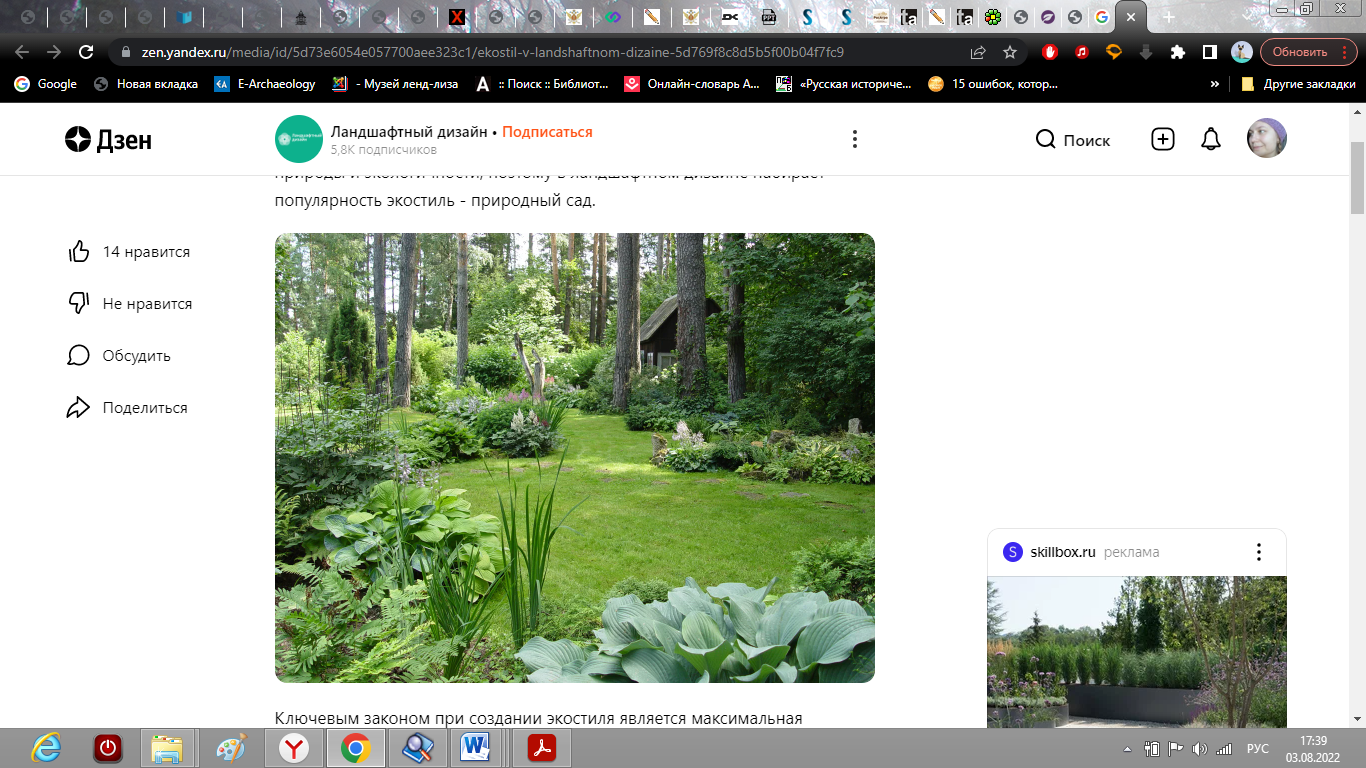
Task: Toggle the browser side panel
Action: (1210, 52)
